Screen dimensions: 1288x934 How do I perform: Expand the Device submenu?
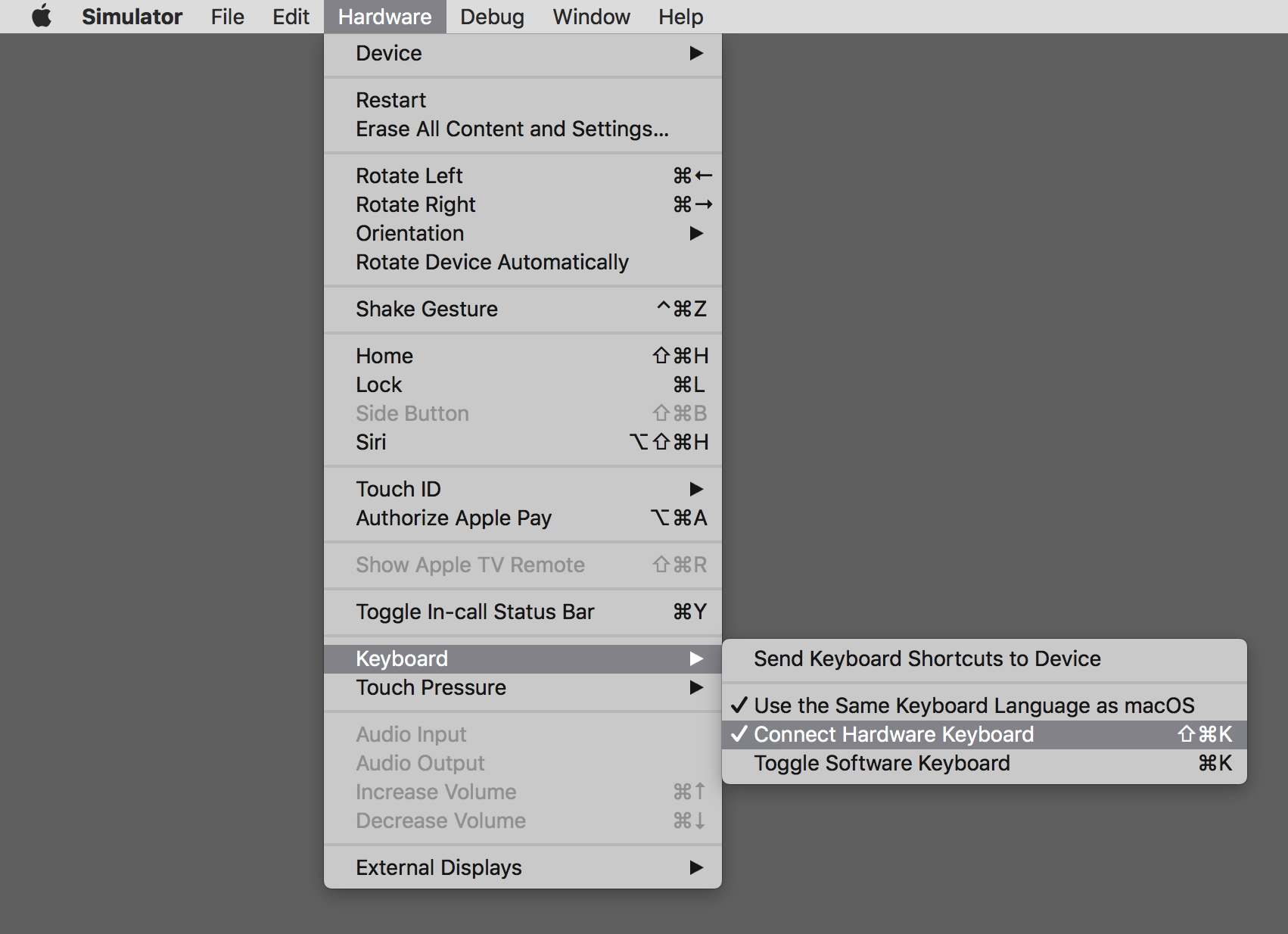[522, 53]
